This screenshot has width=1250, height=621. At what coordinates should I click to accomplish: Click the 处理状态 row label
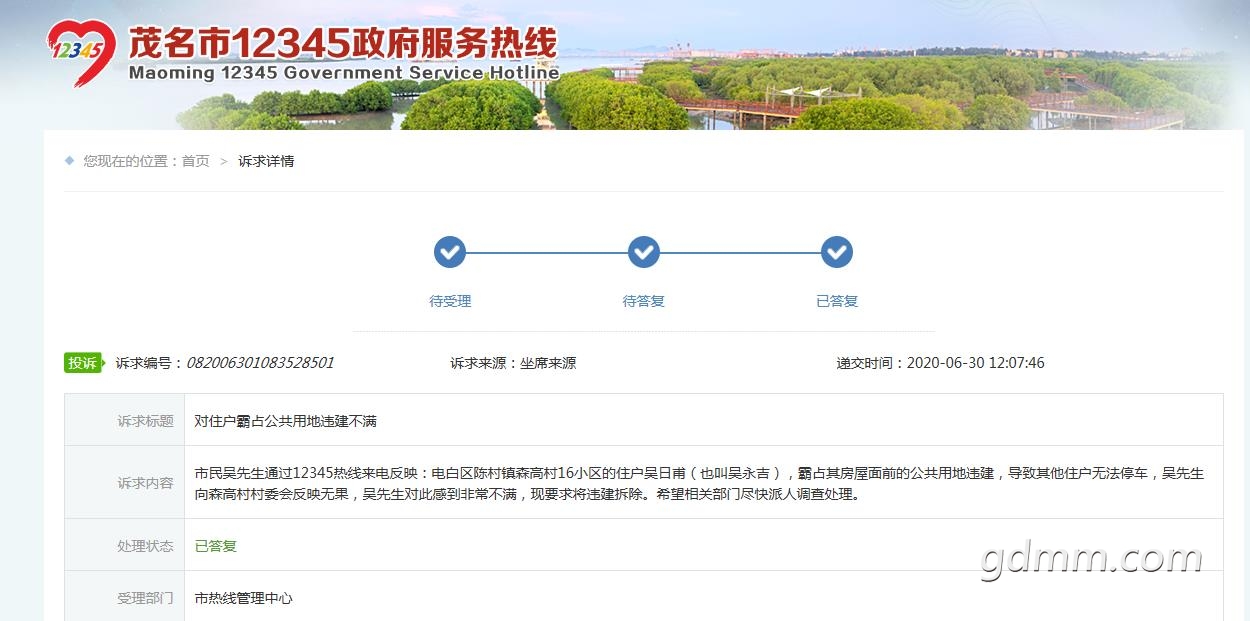tap(145, 546)
